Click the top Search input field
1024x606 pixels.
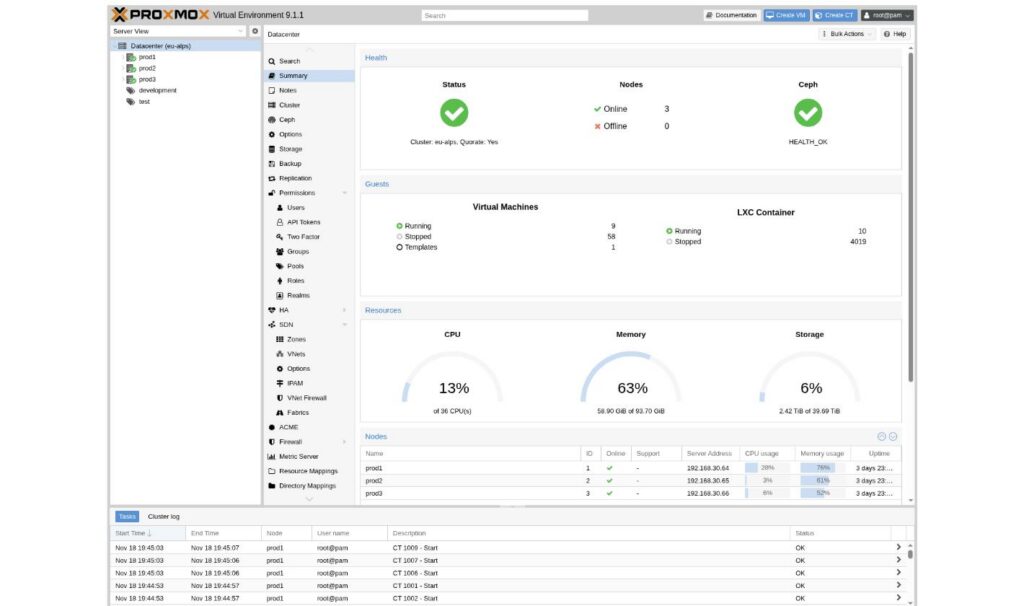pos(504,16)
